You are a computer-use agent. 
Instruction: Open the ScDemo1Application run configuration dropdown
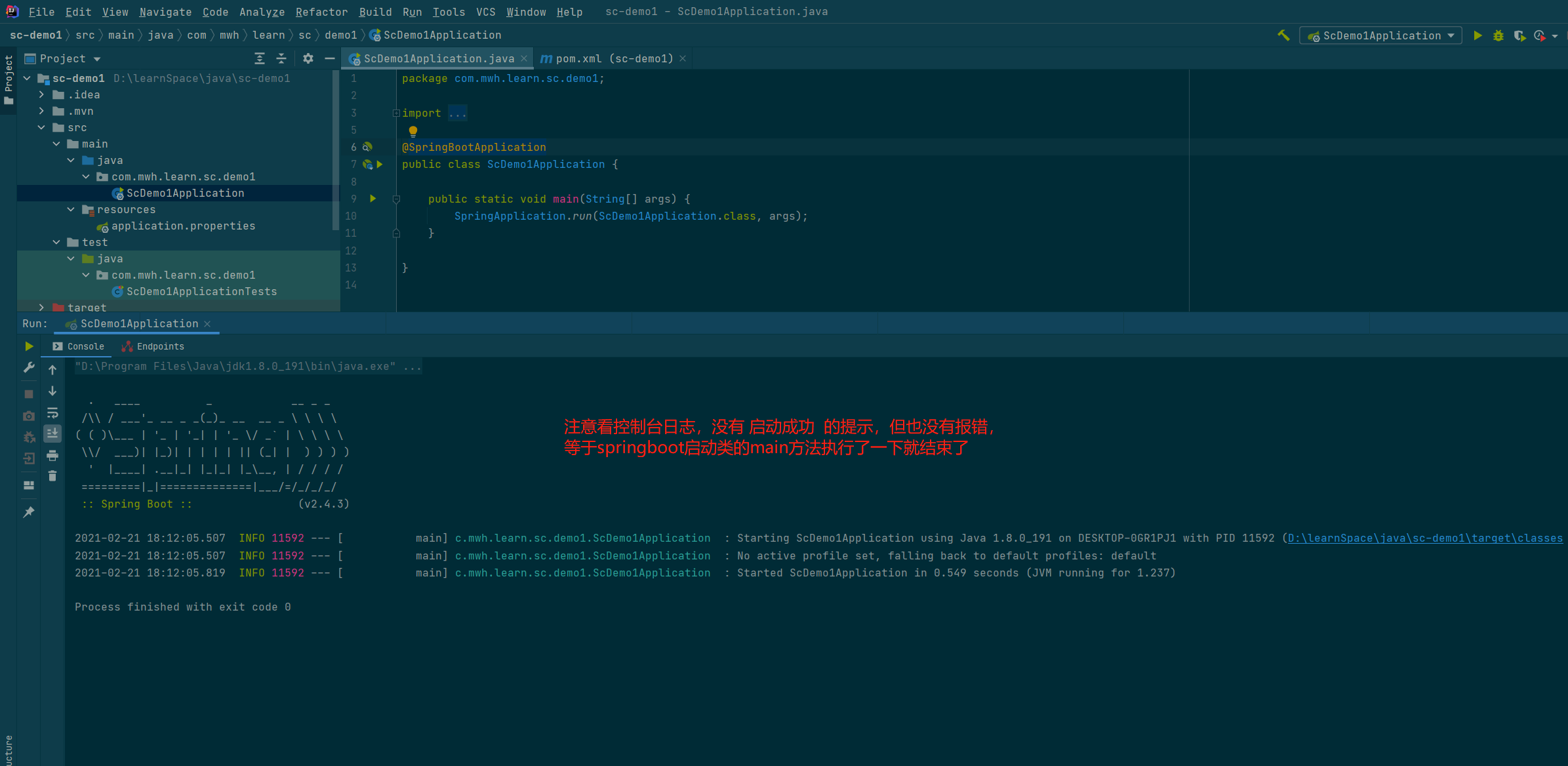point(1381,35)
